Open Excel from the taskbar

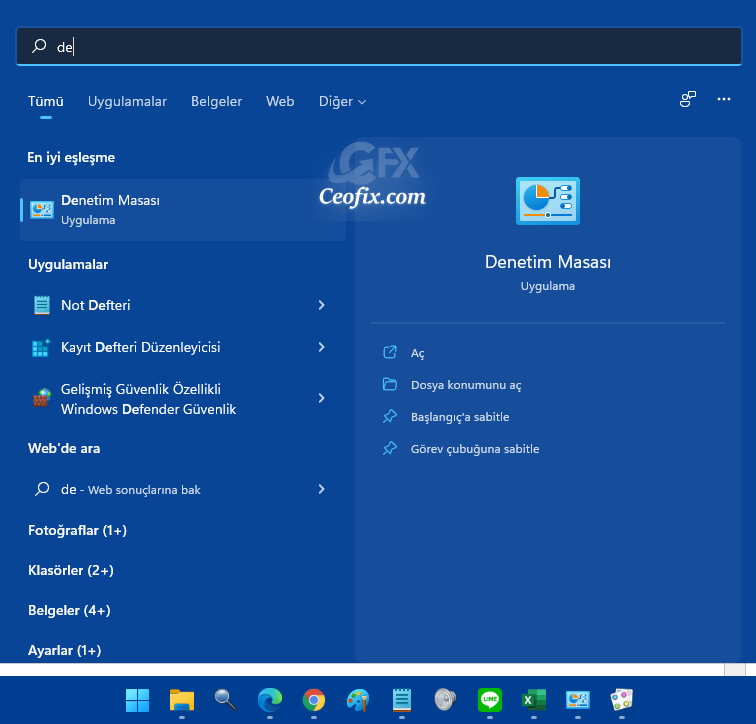[x=534, y=700]
